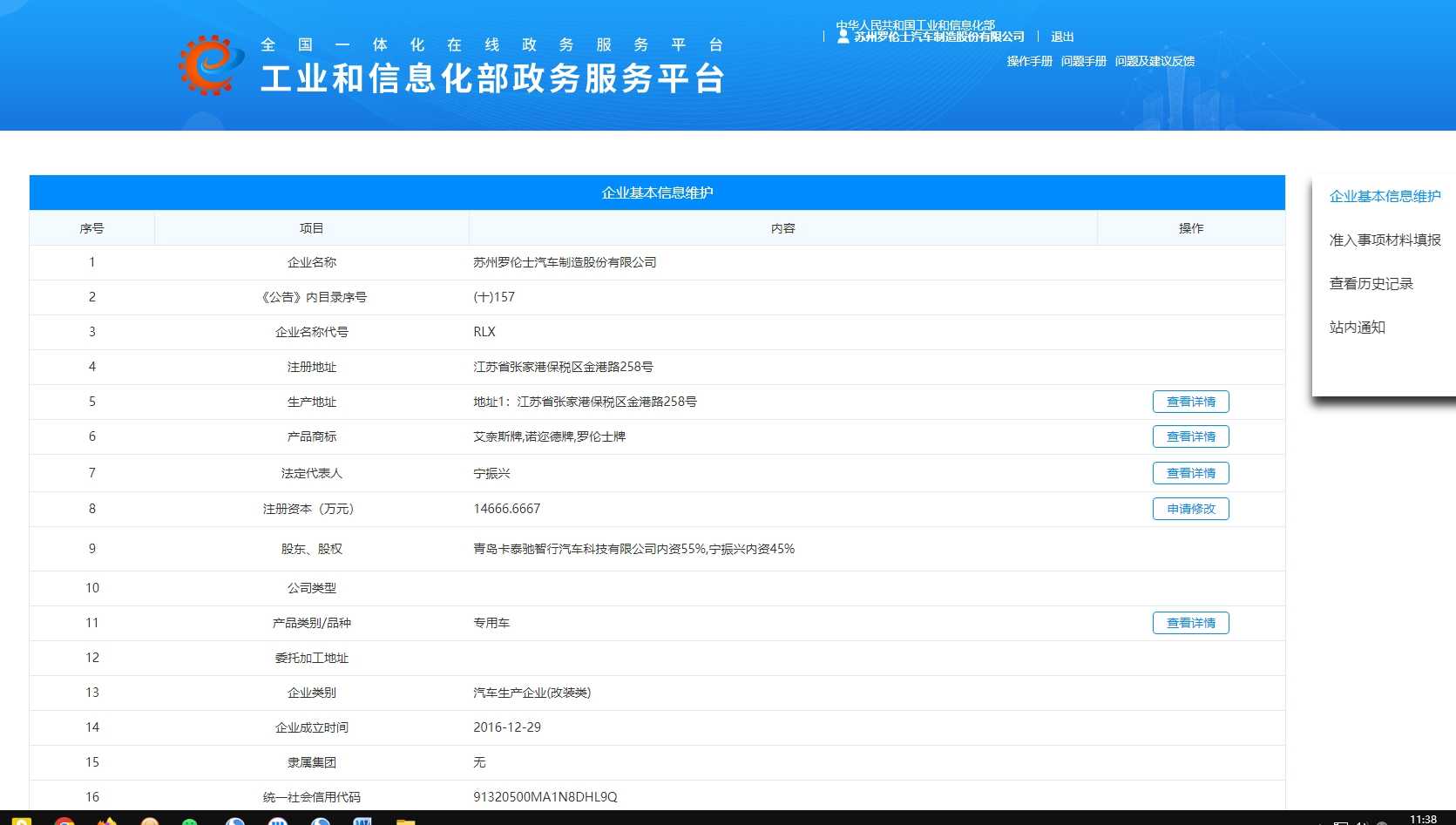
Task: Click the 企业基本信息维护 table title bar
Action: (x=657, y=193)
